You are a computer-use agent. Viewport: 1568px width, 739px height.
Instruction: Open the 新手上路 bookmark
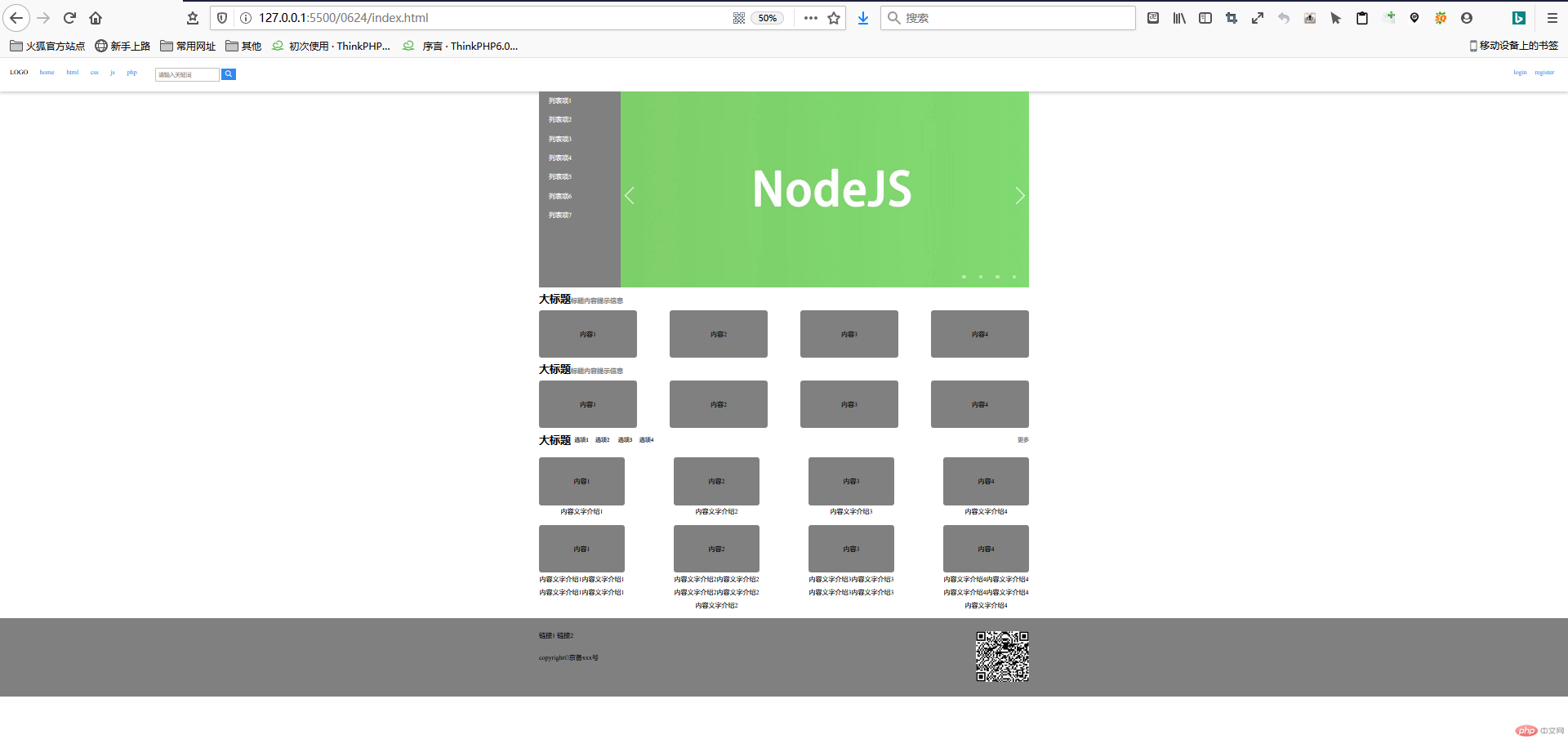click(122, 46)
